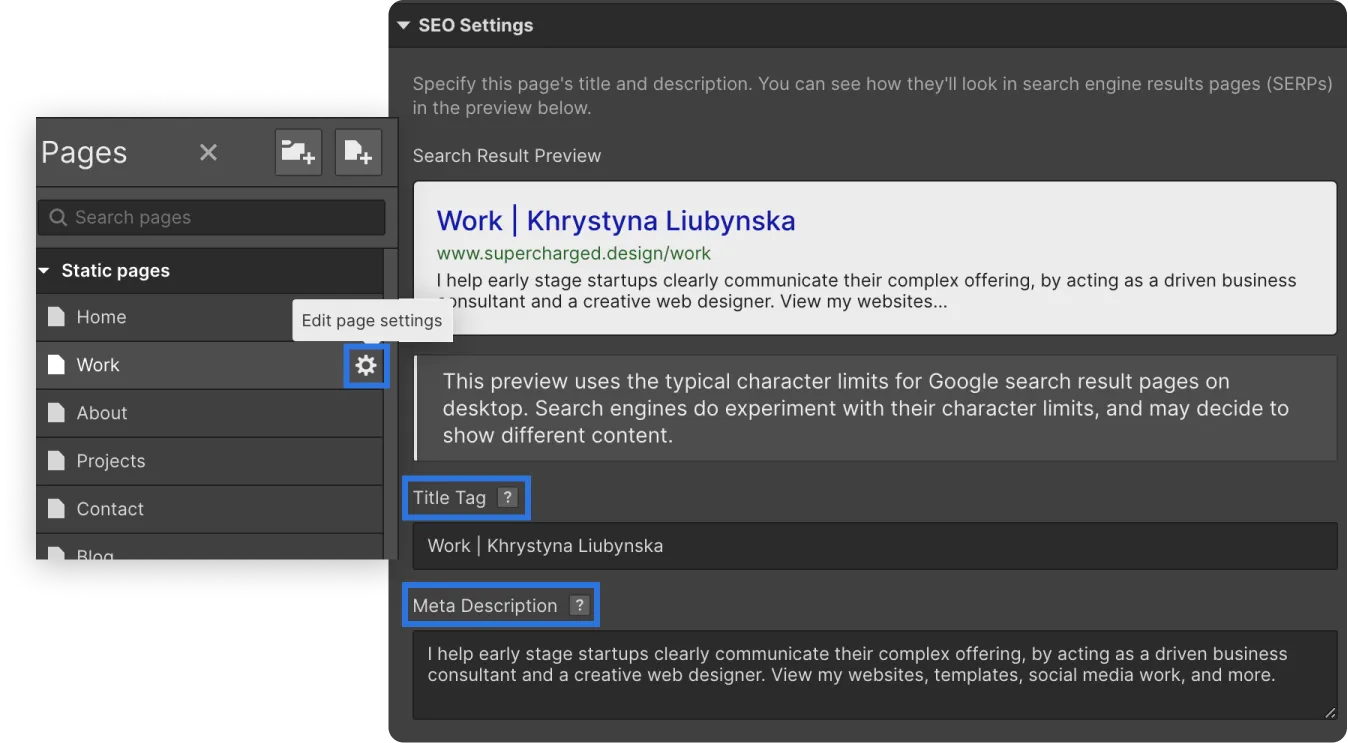This screenshot has width=1348, height=743.
Task: Click Contact page file icon
Action: point(56,509)
